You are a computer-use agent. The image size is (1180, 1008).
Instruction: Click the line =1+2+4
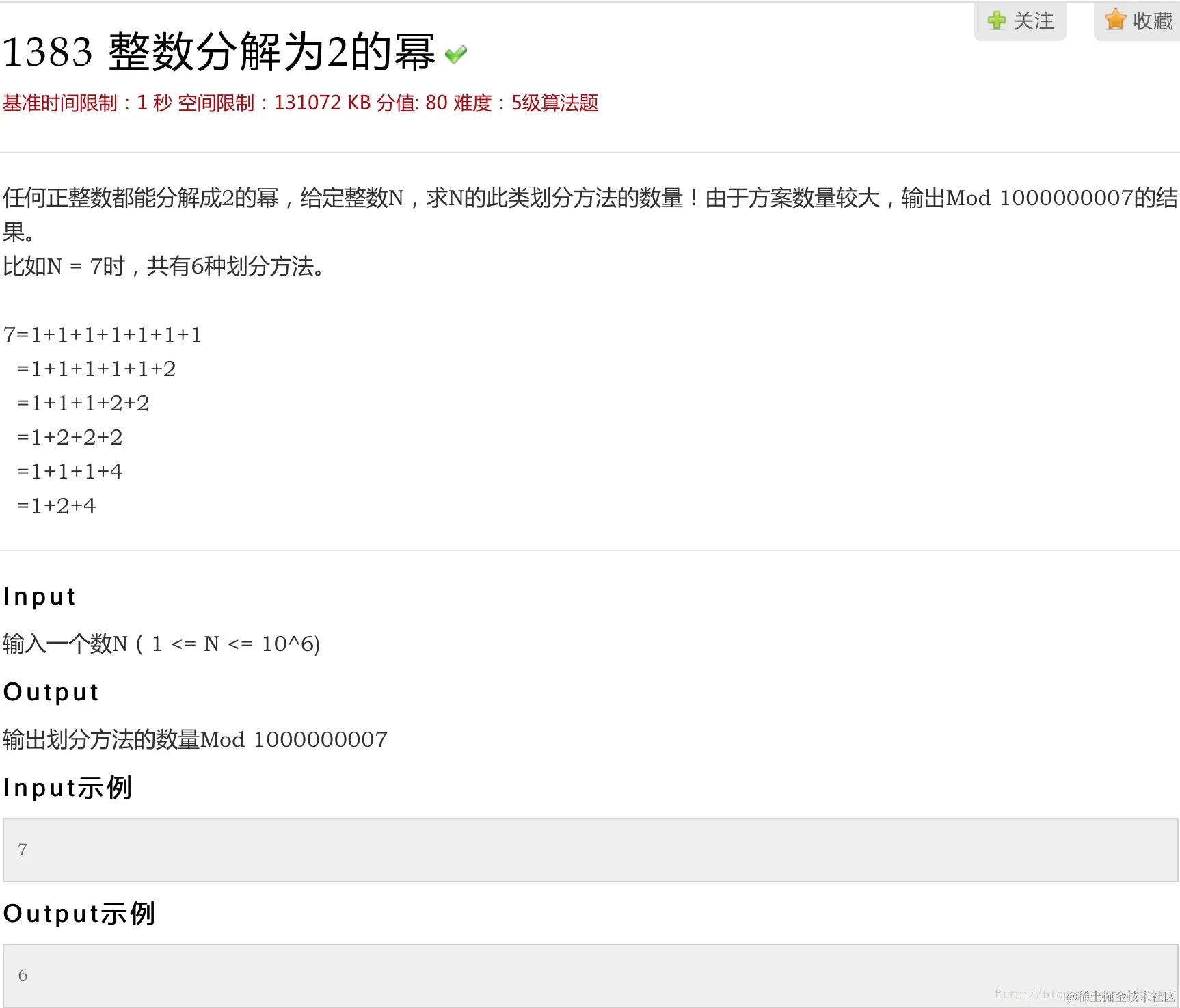click(56, 506)
